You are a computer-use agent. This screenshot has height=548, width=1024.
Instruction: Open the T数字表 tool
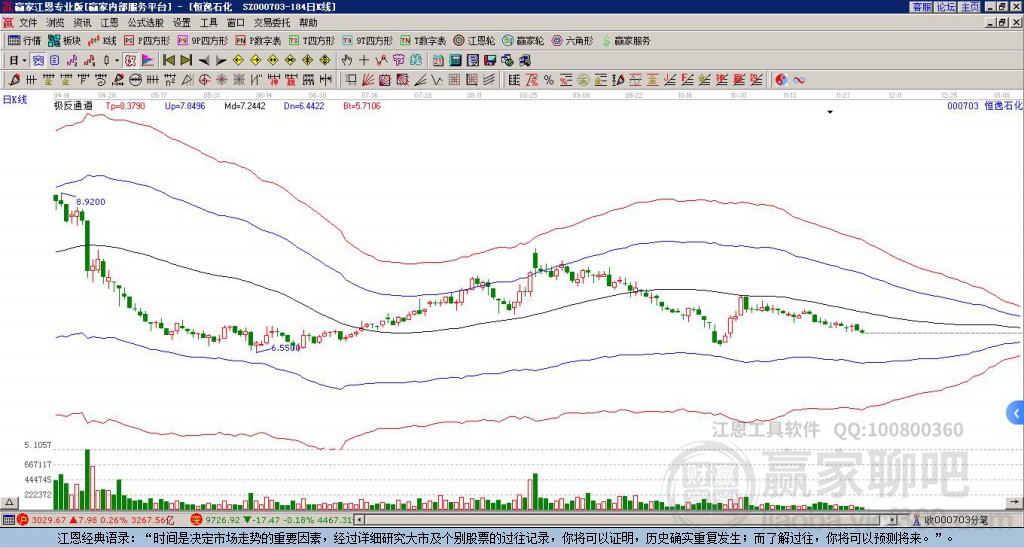coord(423,40)
